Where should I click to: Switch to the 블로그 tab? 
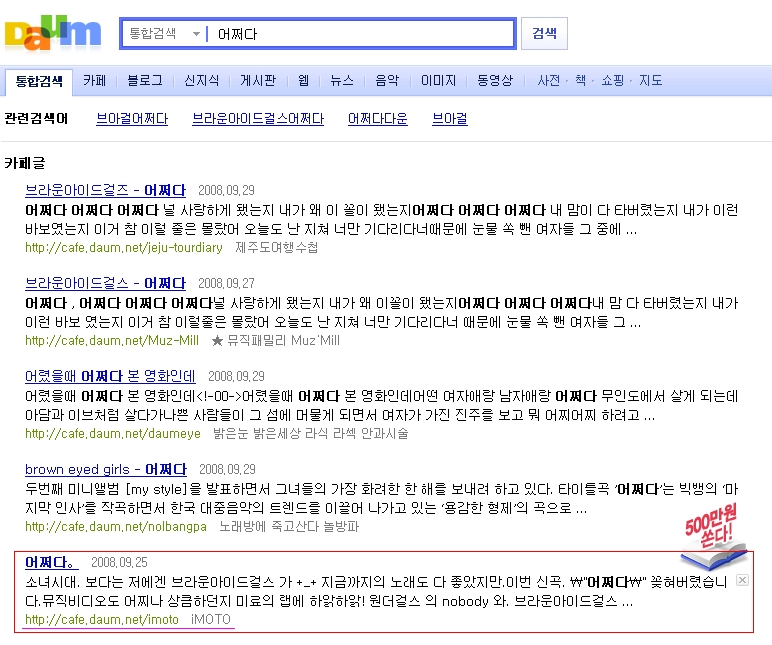145,80
